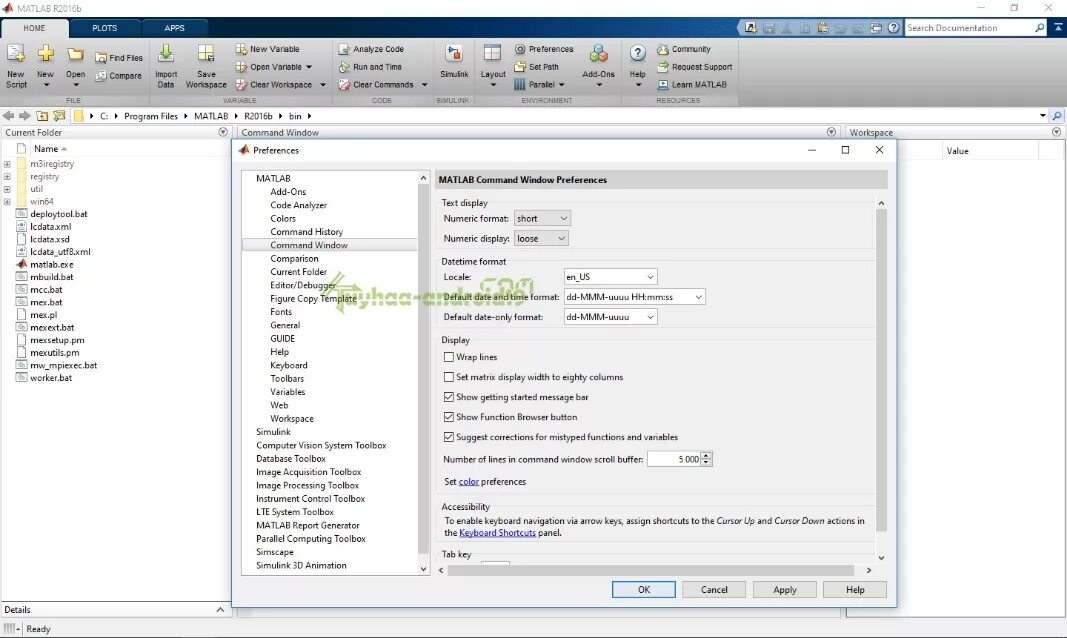The width and height of the screenshot is (1067, 638).
Task: Open the New file dropdown
Action: click(x=46, y=85)
